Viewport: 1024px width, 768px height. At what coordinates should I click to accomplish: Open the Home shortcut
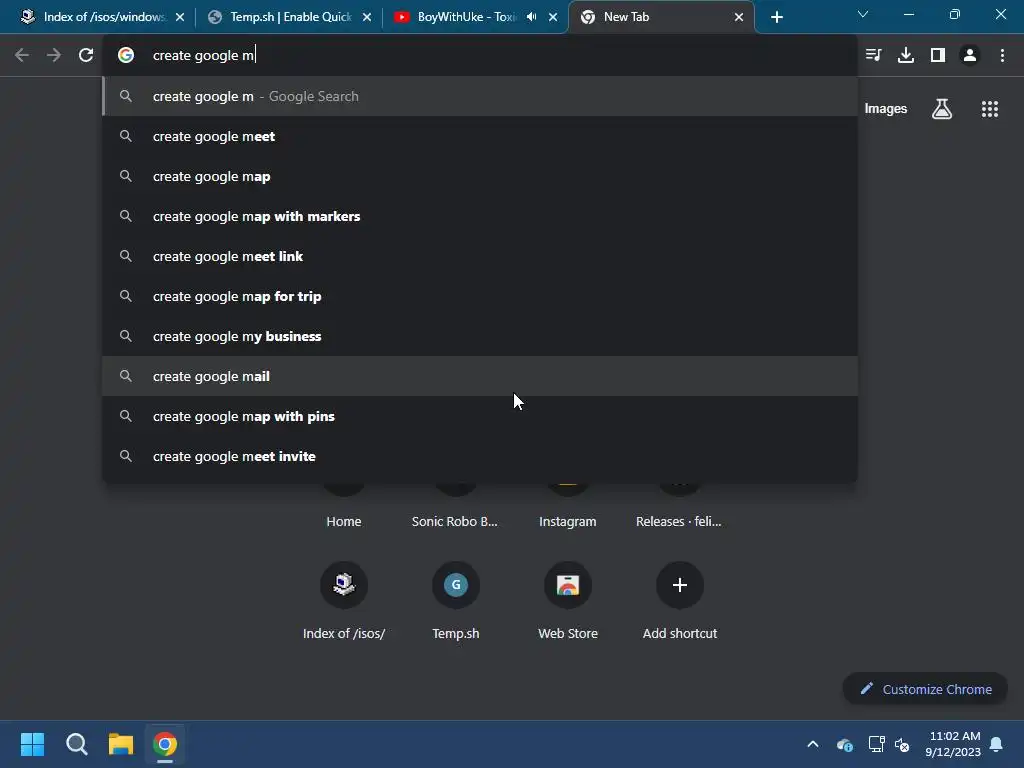pyautogui.click(x=344, y=521)
